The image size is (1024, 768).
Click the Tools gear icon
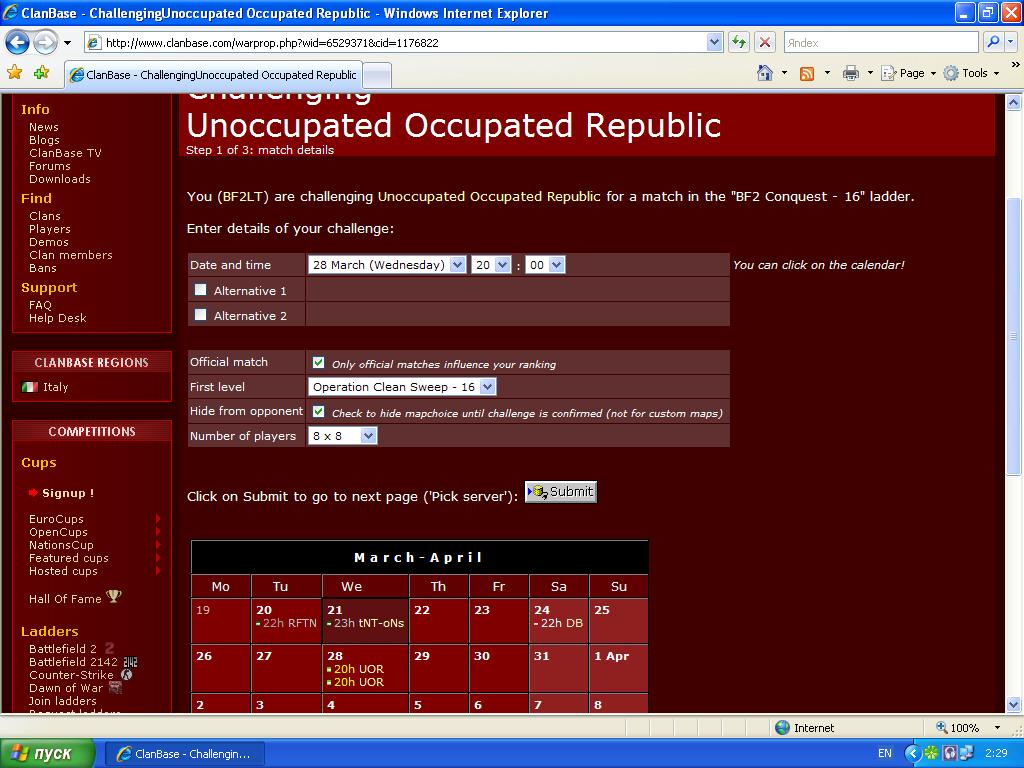tap(951, 73)
